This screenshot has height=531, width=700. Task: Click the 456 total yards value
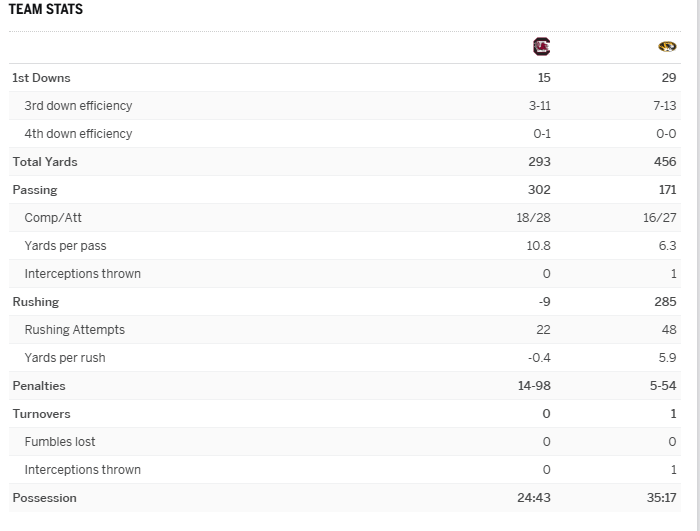[x=665, y=162]
